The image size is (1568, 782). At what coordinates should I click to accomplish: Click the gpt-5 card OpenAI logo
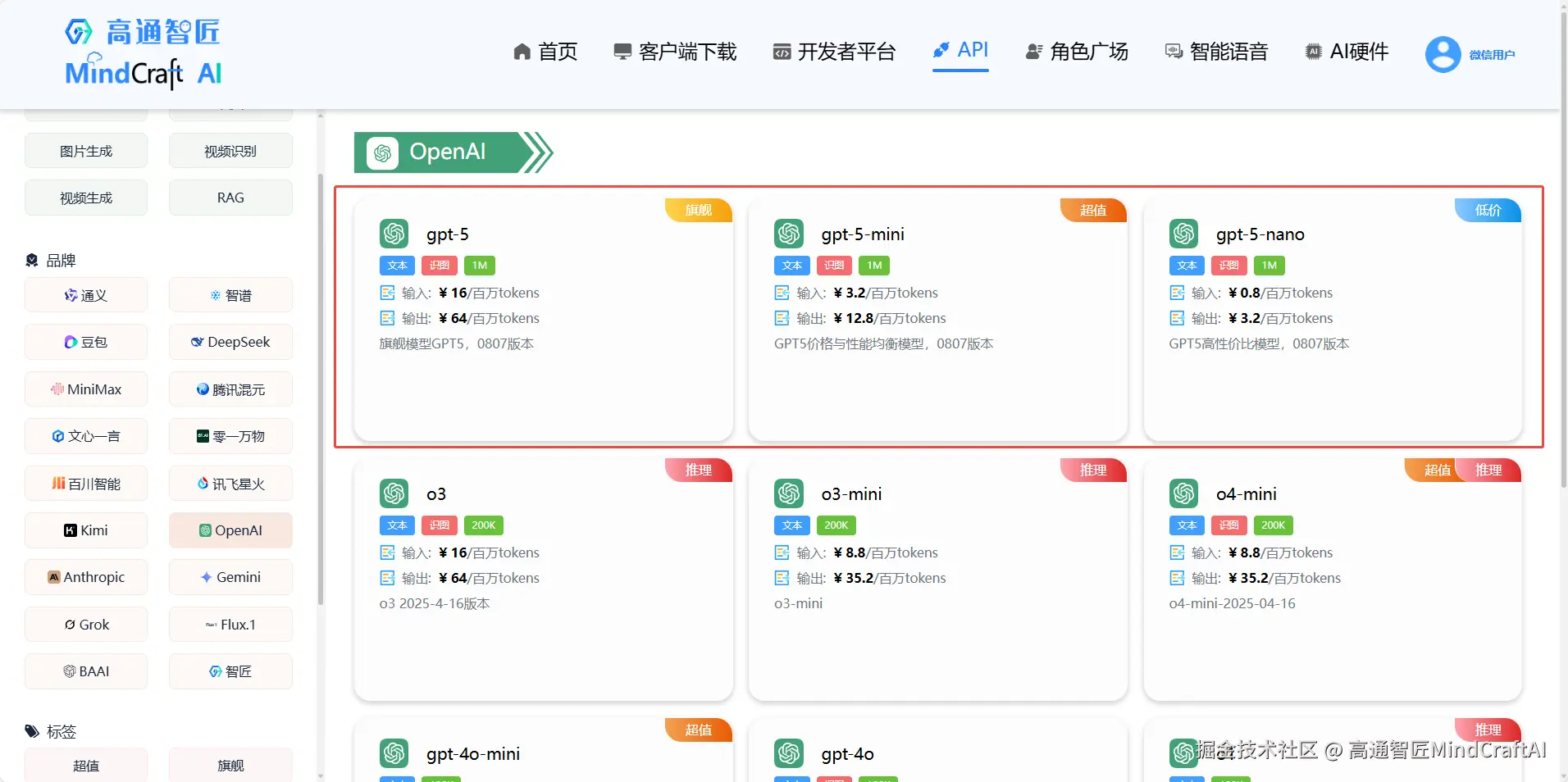tap(394, 234)
